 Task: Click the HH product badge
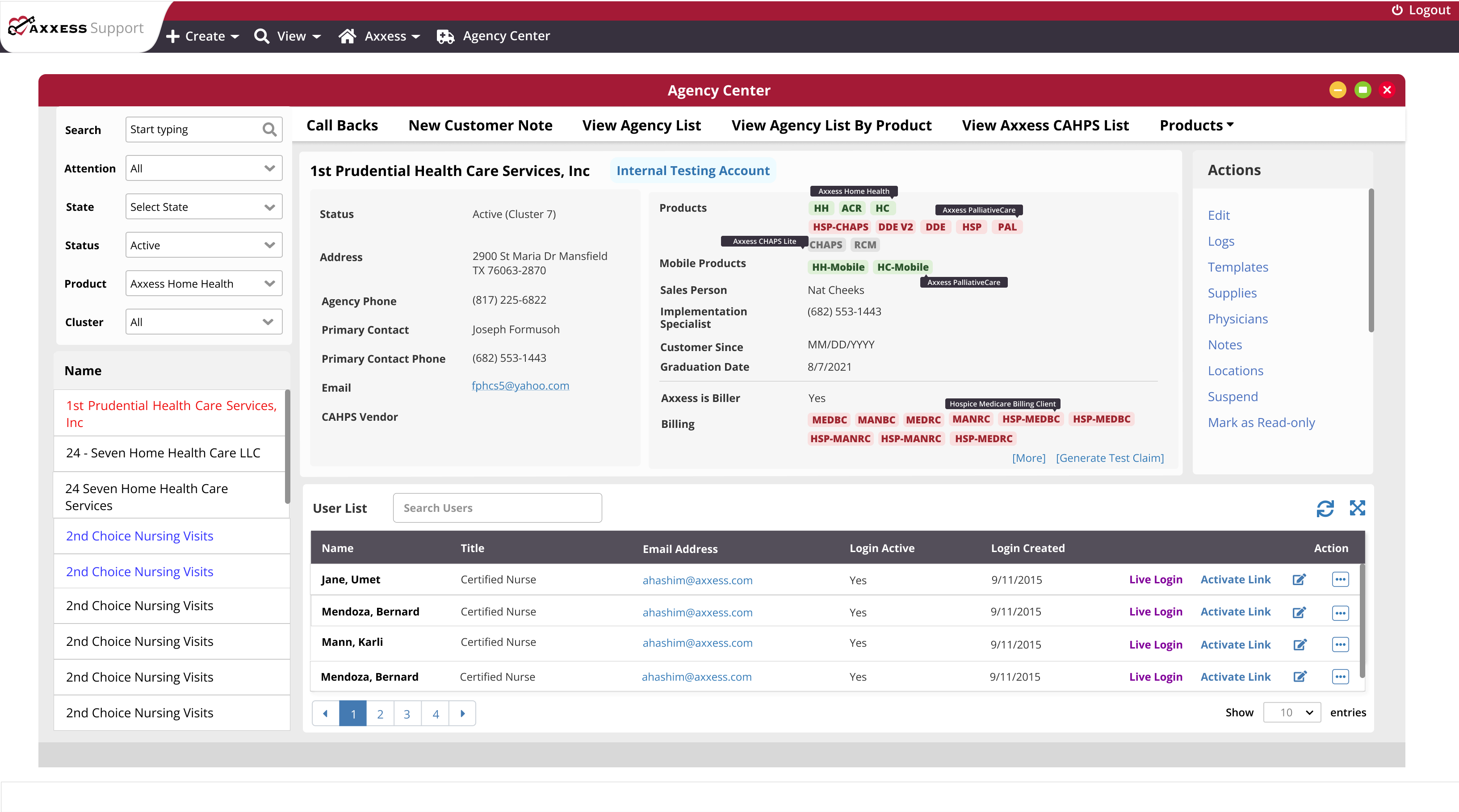[x=821, y=208]
